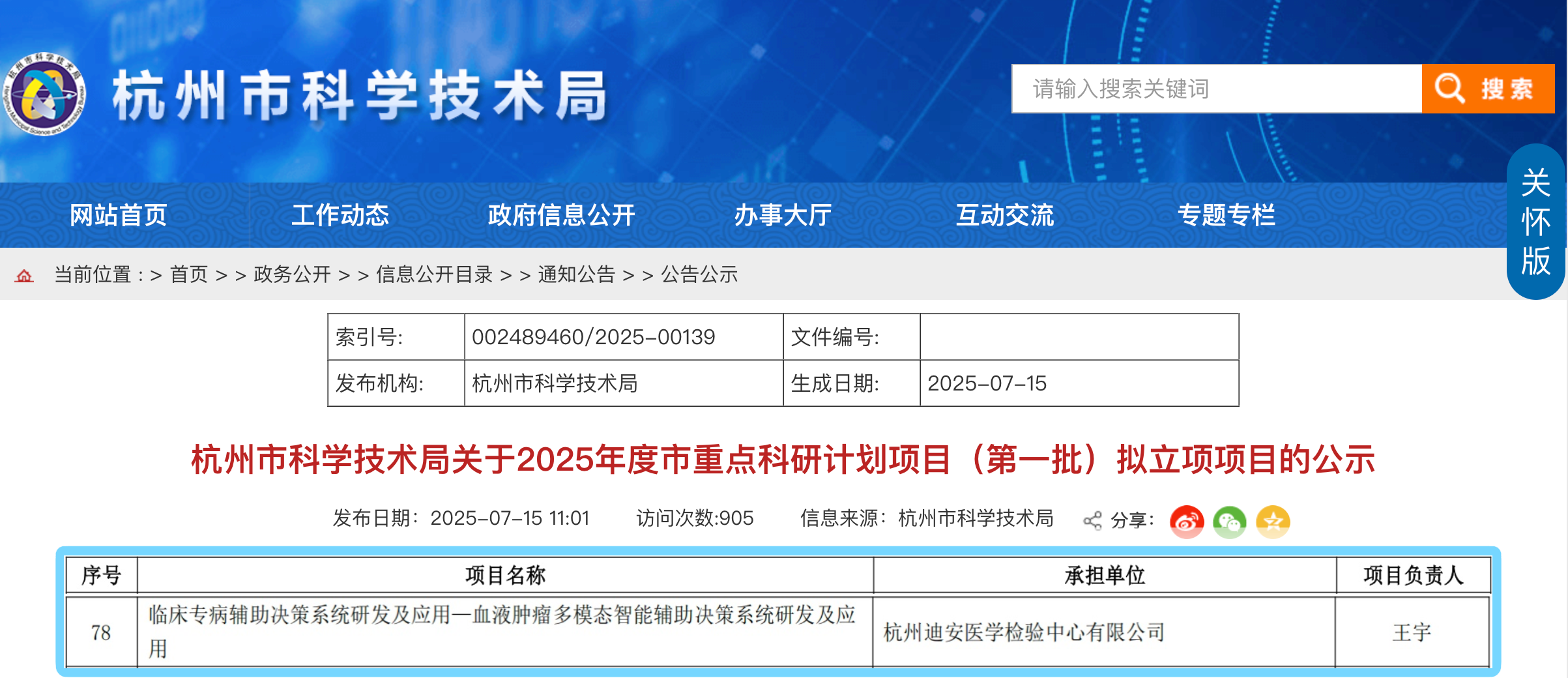The width and height of the screenshot is (1568, 678).
Task: Open the 工作动态 navigation menu
Action: point(340,215)
